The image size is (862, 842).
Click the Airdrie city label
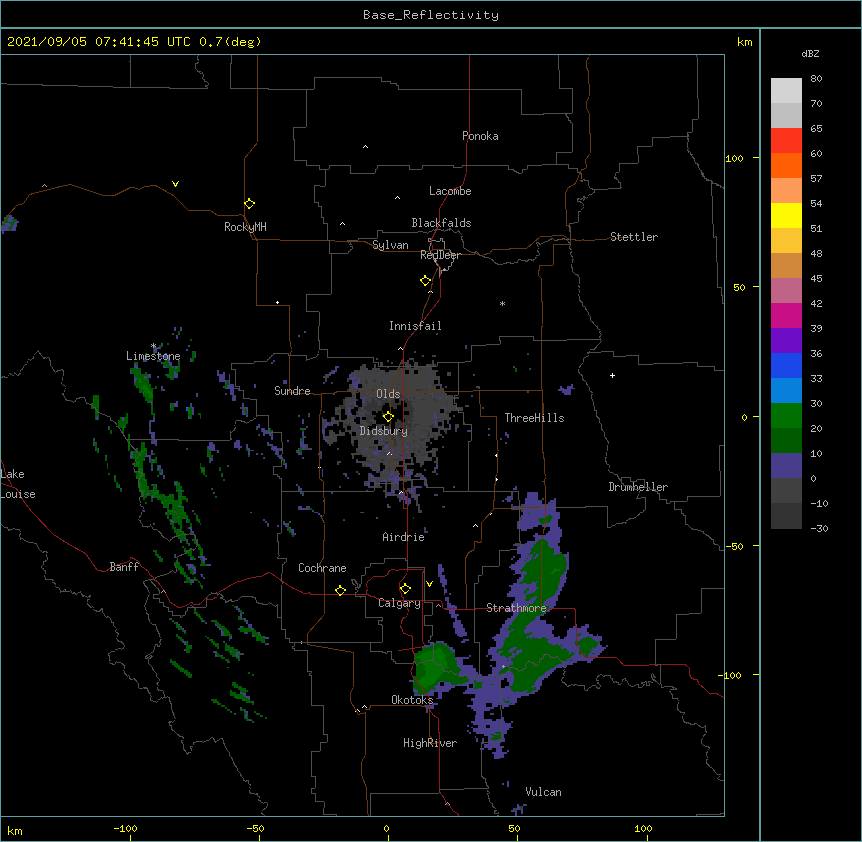coord(404,537)
